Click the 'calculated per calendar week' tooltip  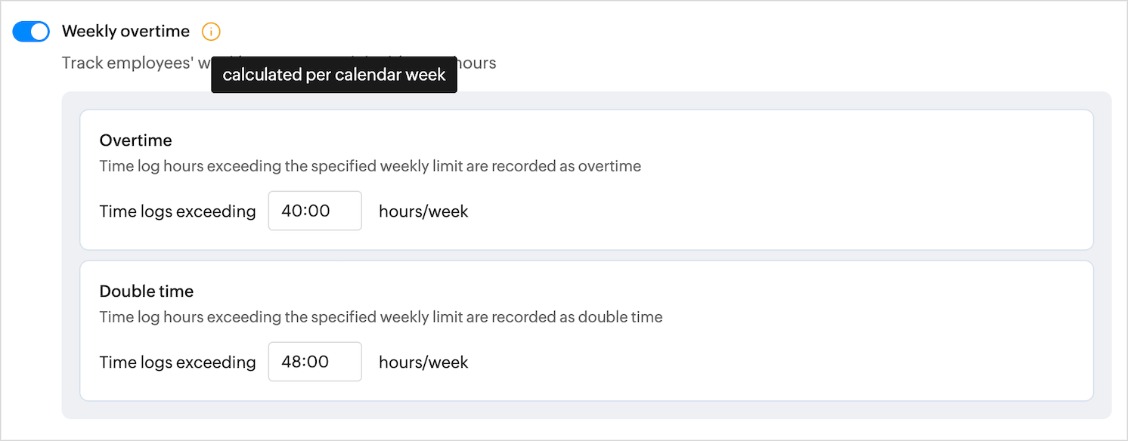[334, 75]
